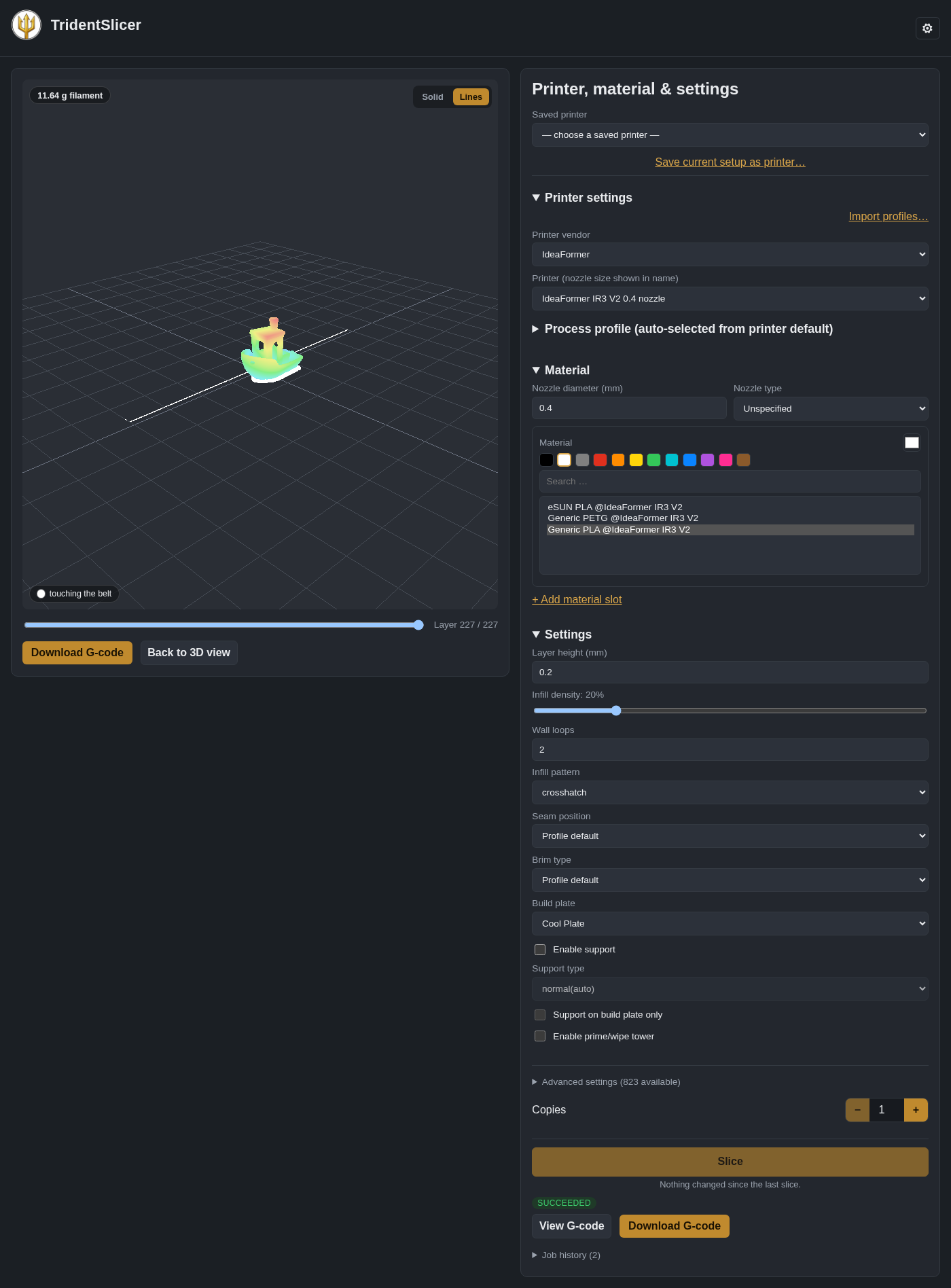The width and height of the screenshot is (951, 1288).
Task: Click the Nozzle diameter input field
Action: click(x=629, y=408)
